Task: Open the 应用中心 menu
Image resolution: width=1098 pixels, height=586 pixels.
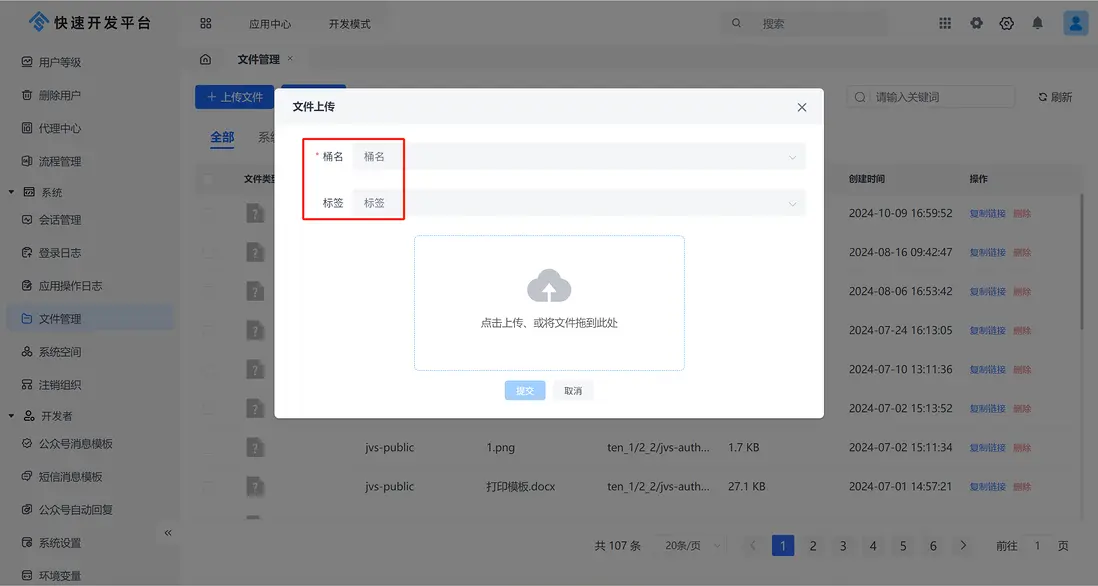Action: click(270, 24)
